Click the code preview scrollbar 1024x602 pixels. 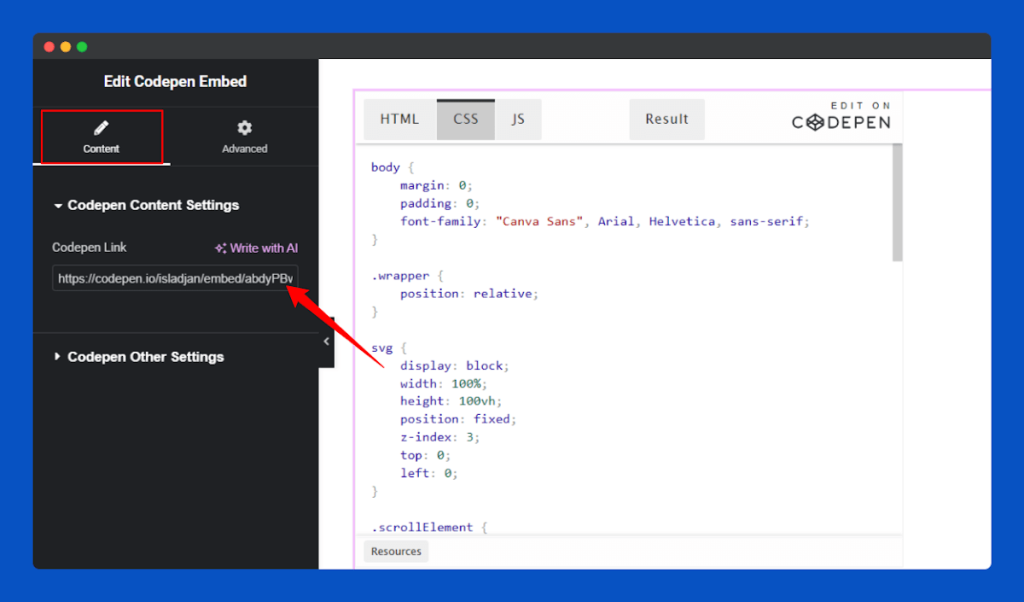pyautogui.click(x=895, y=200)
